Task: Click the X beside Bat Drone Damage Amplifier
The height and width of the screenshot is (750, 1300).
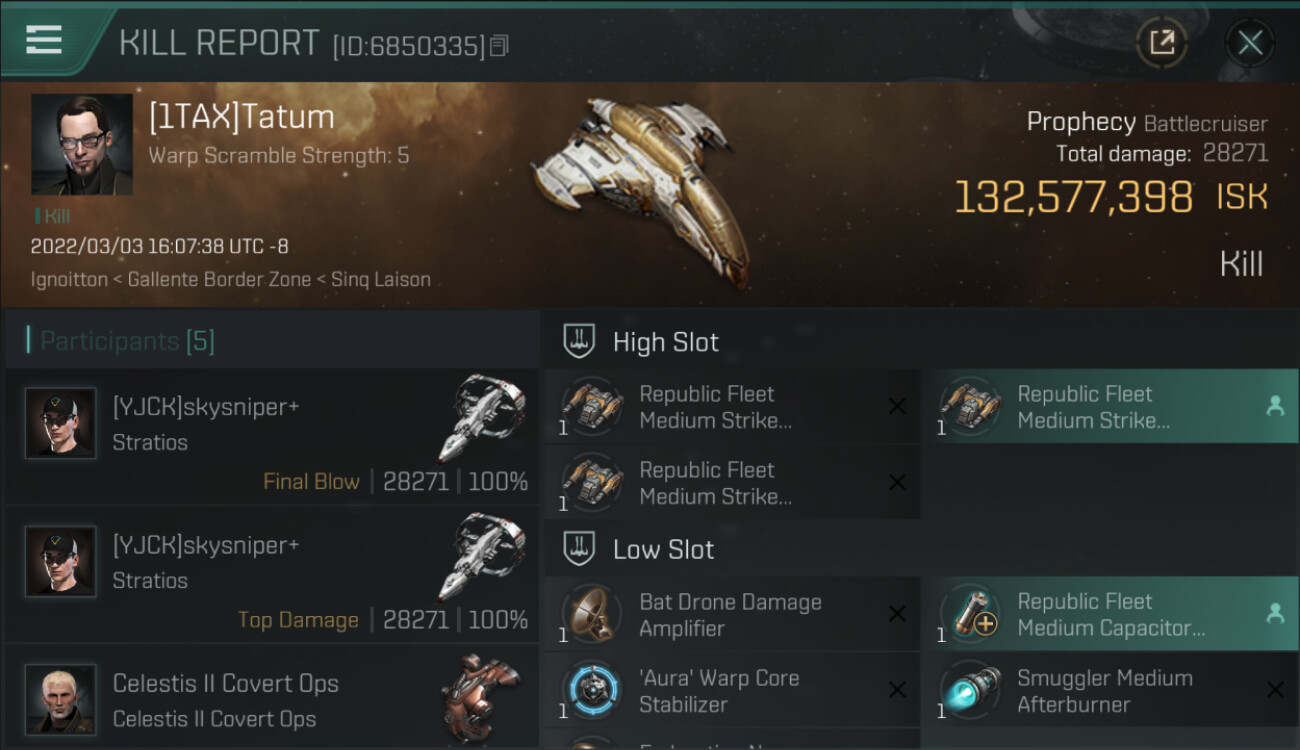Action: point(897,614)
